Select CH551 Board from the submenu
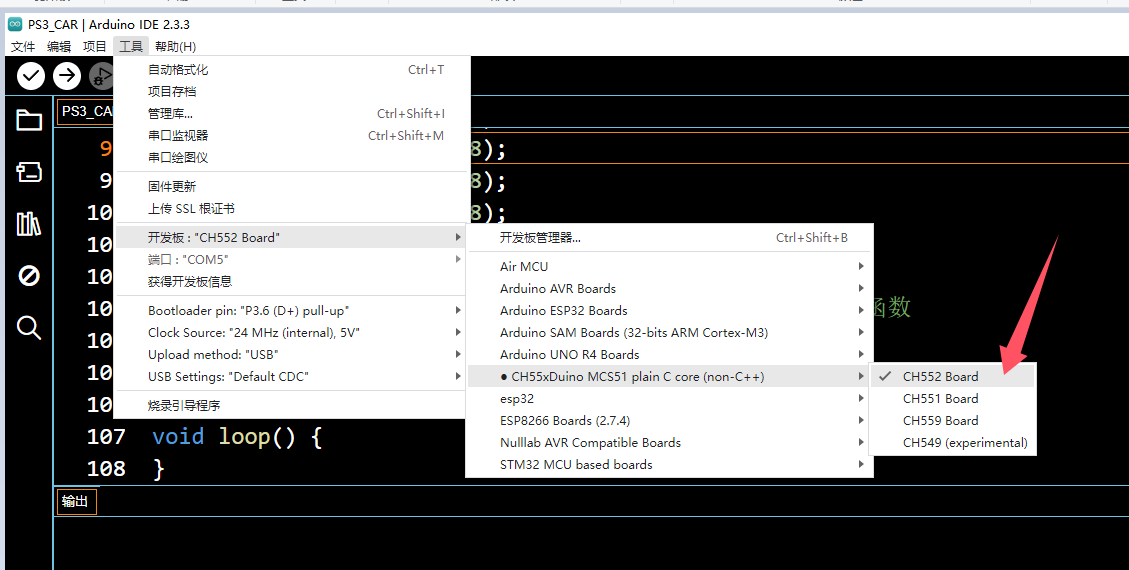 point(940,399)
